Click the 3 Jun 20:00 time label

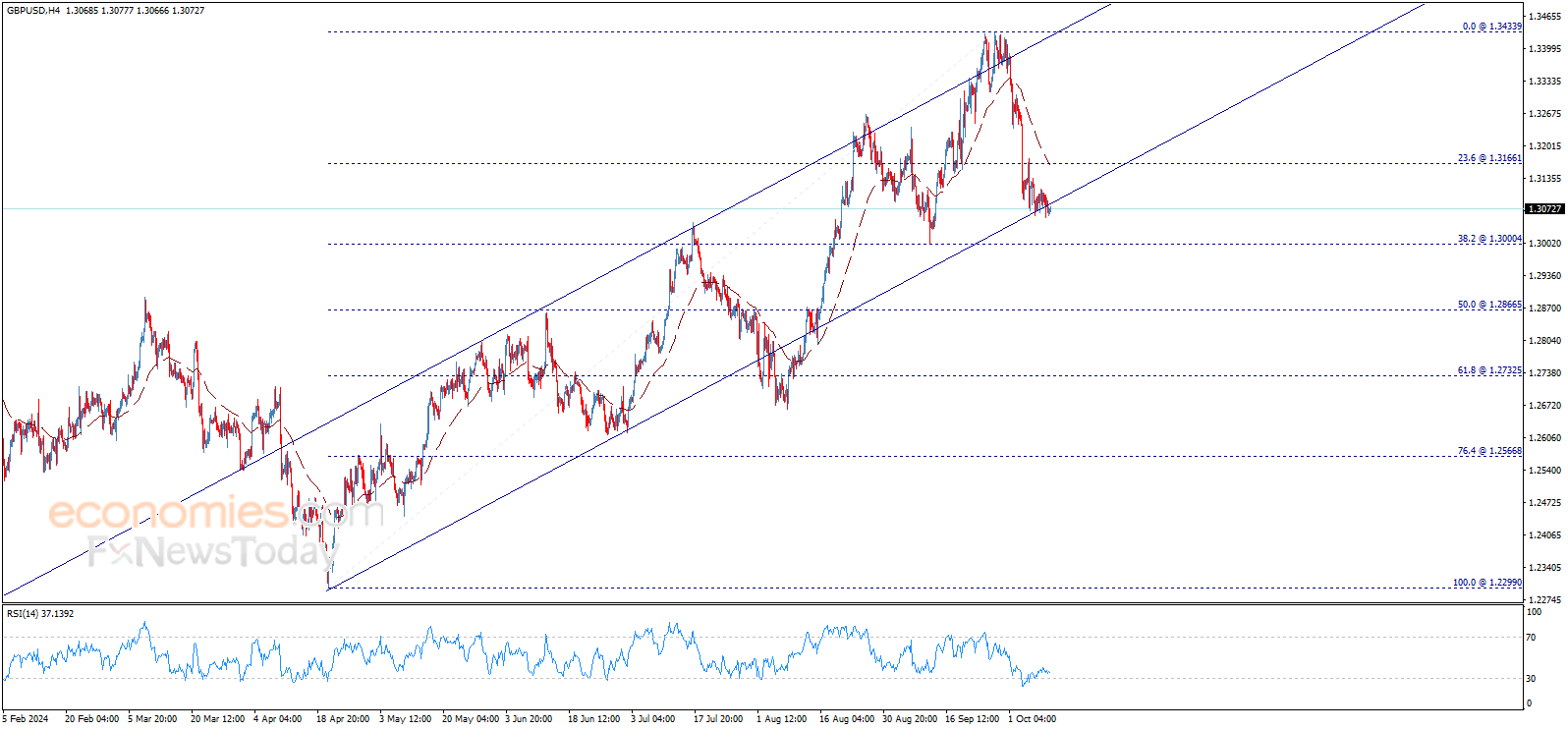(x=530, y=719)
